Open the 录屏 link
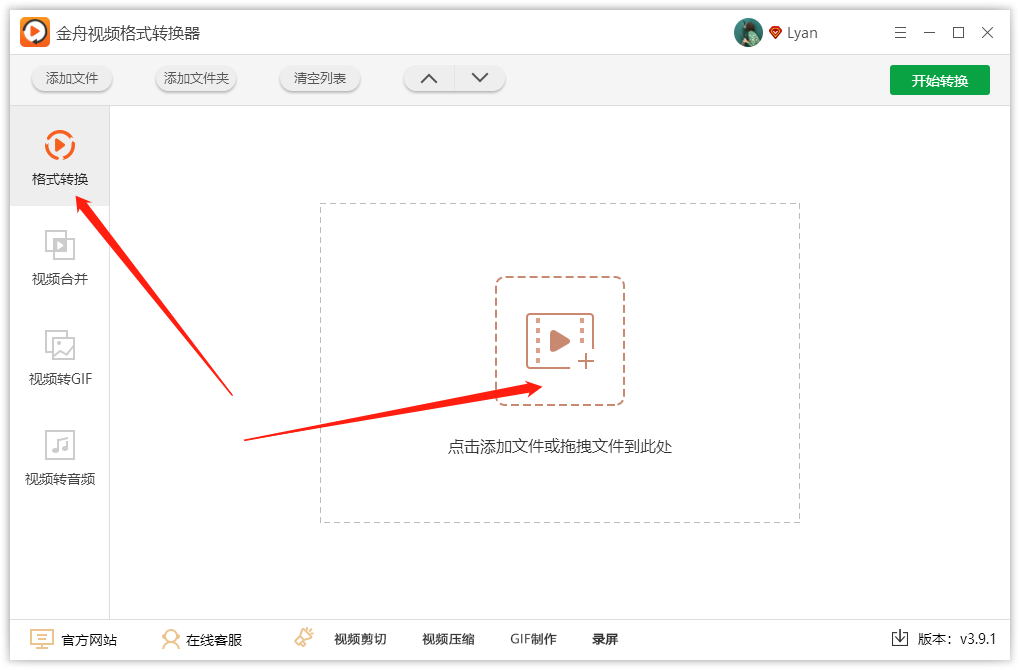 tap(605, 639)
